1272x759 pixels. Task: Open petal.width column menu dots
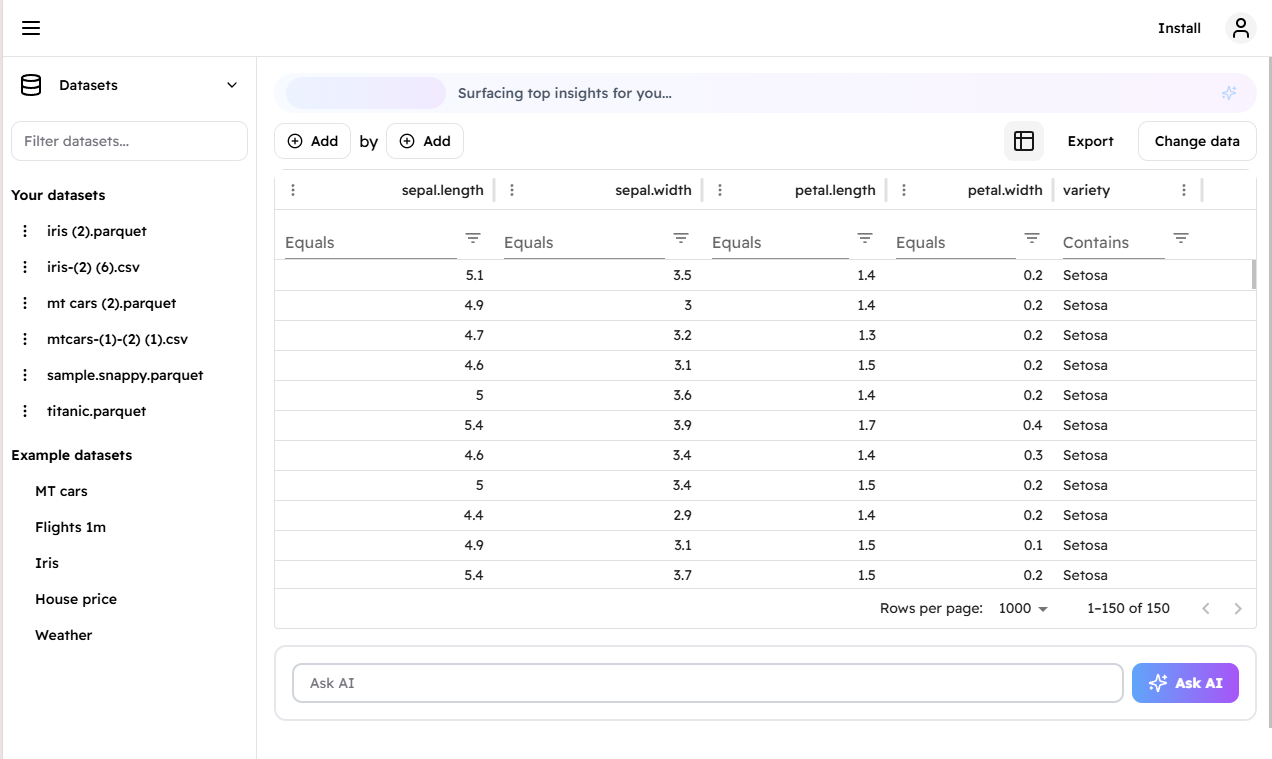pyautogui.click(x=904, y=190)
